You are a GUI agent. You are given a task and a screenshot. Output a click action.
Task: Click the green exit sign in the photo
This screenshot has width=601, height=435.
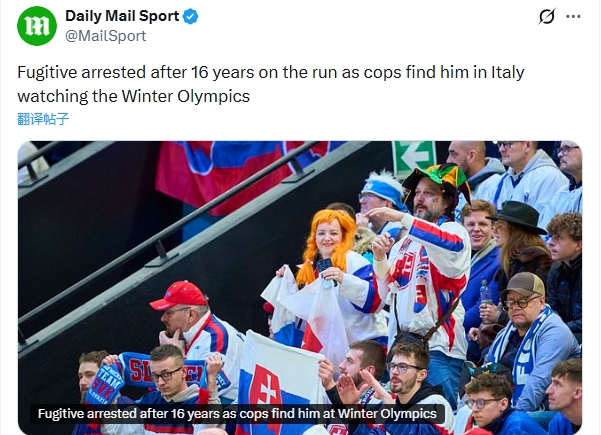(x=413, y=158)
